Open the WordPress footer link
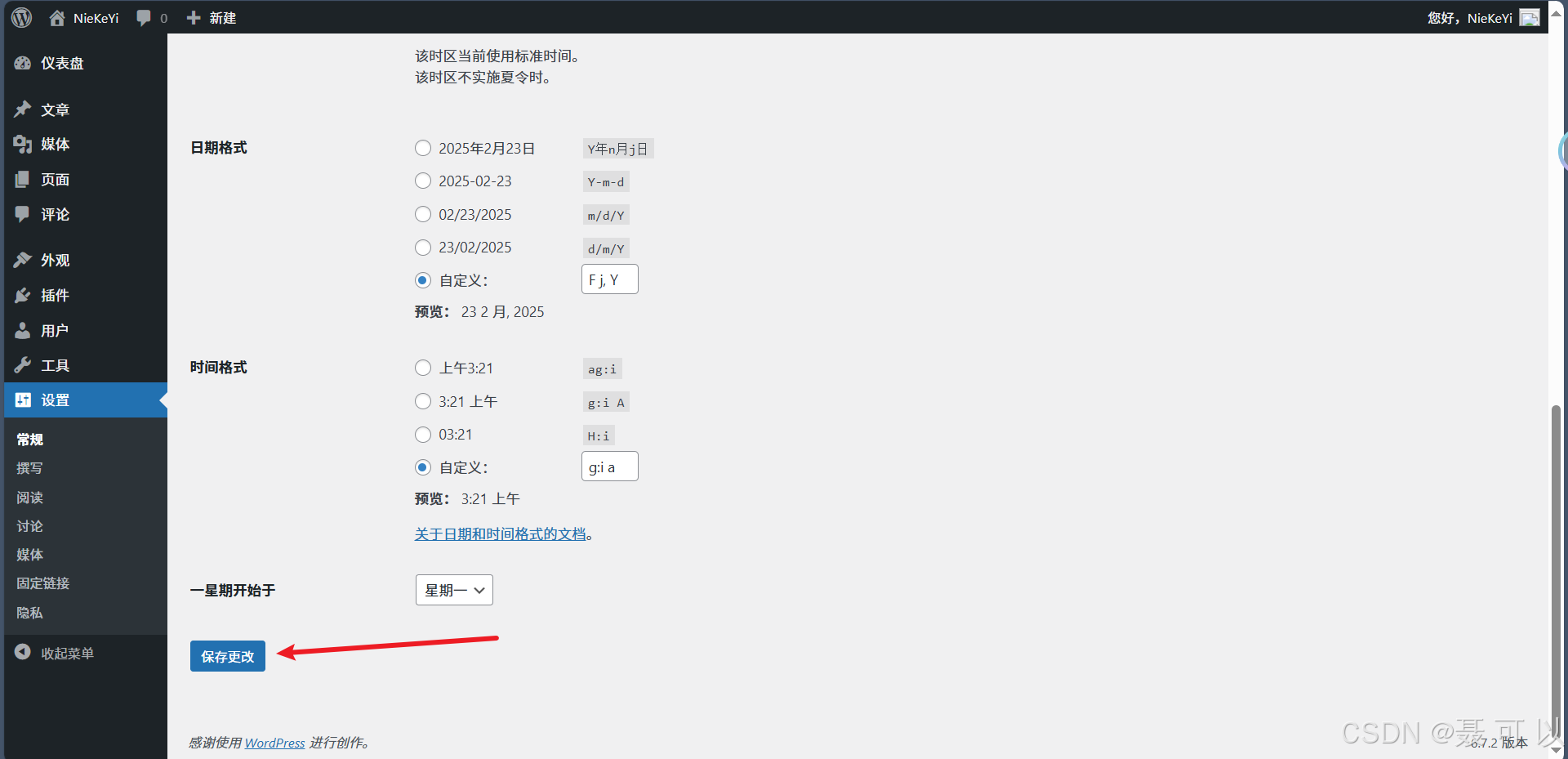The width and height of the screenshot is (1568, 759). (x=275, y=743)
